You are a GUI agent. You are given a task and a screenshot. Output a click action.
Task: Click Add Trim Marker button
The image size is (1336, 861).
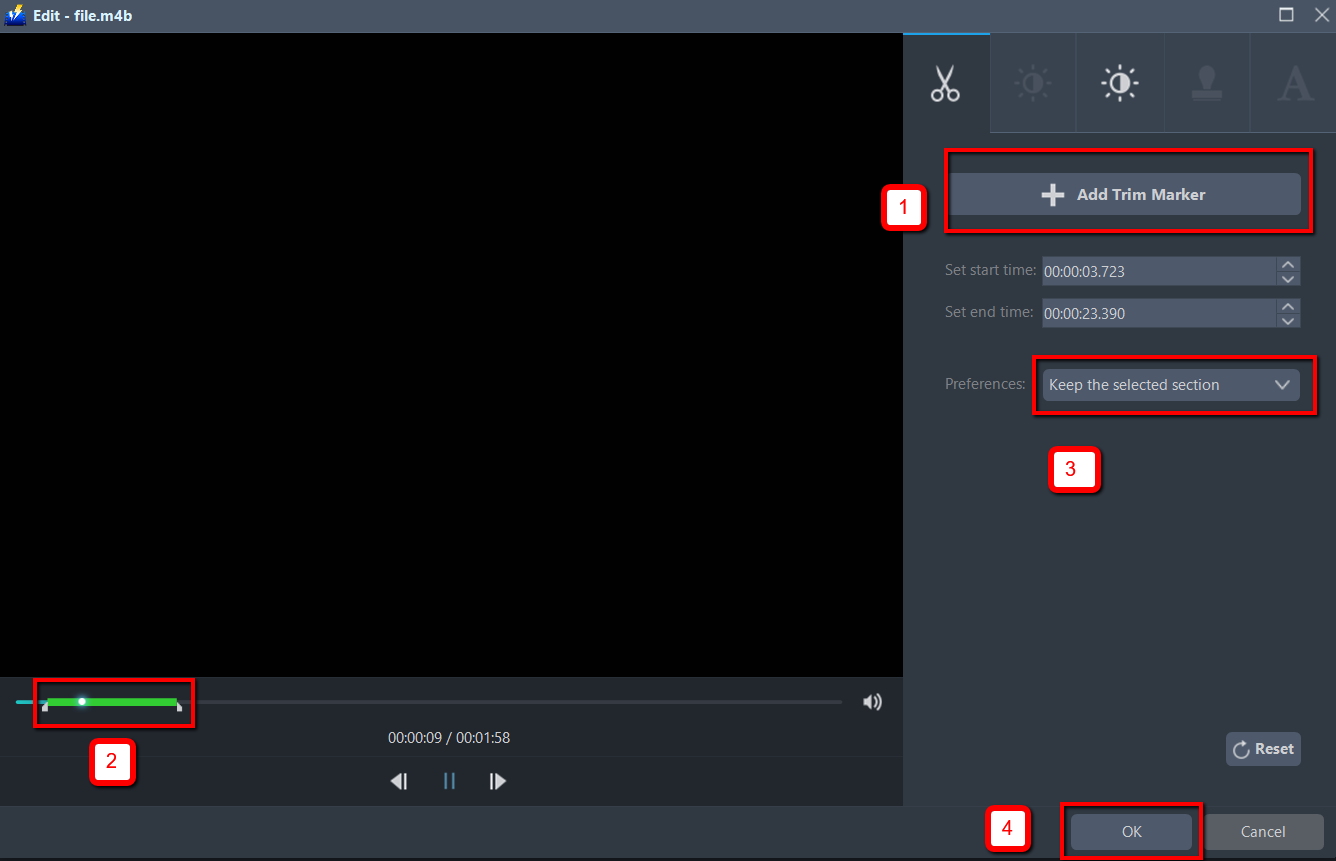(x=1124, y=195)
